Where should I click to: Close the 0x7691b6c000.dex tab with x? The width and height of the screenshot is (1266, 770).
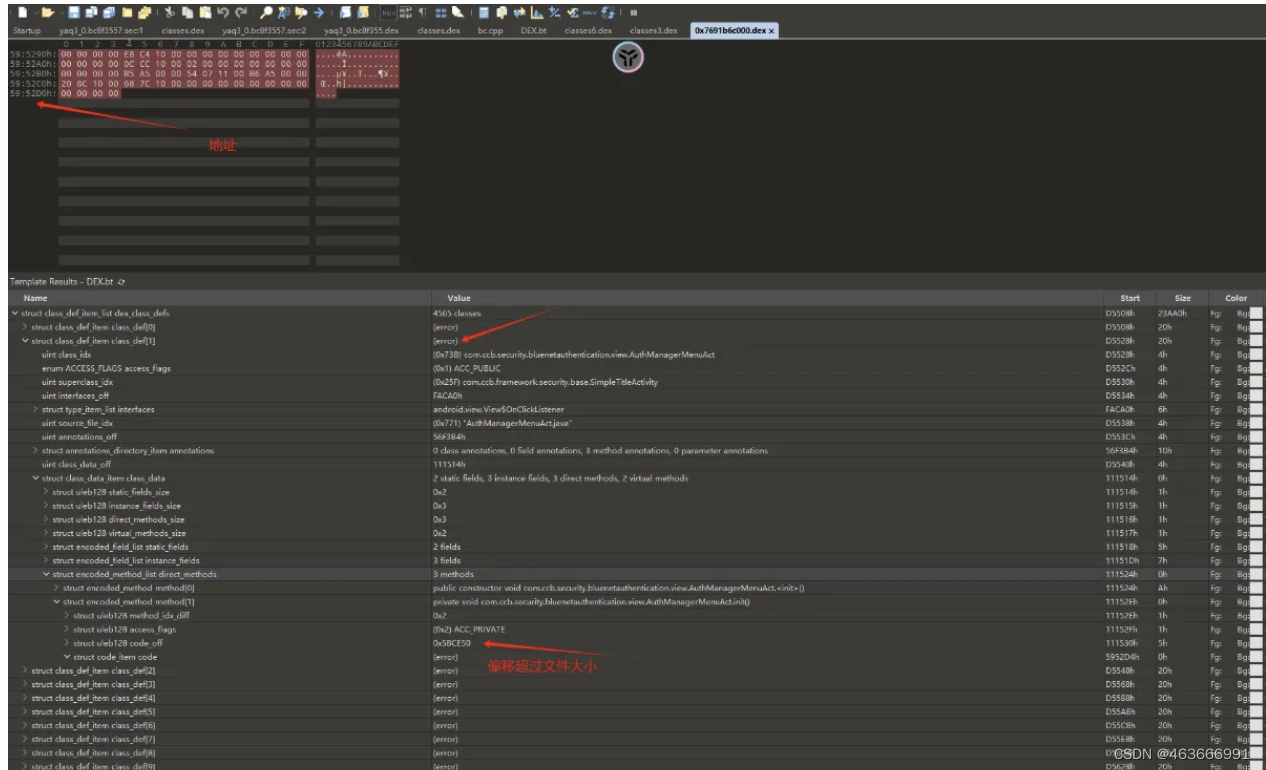[771, 31]
